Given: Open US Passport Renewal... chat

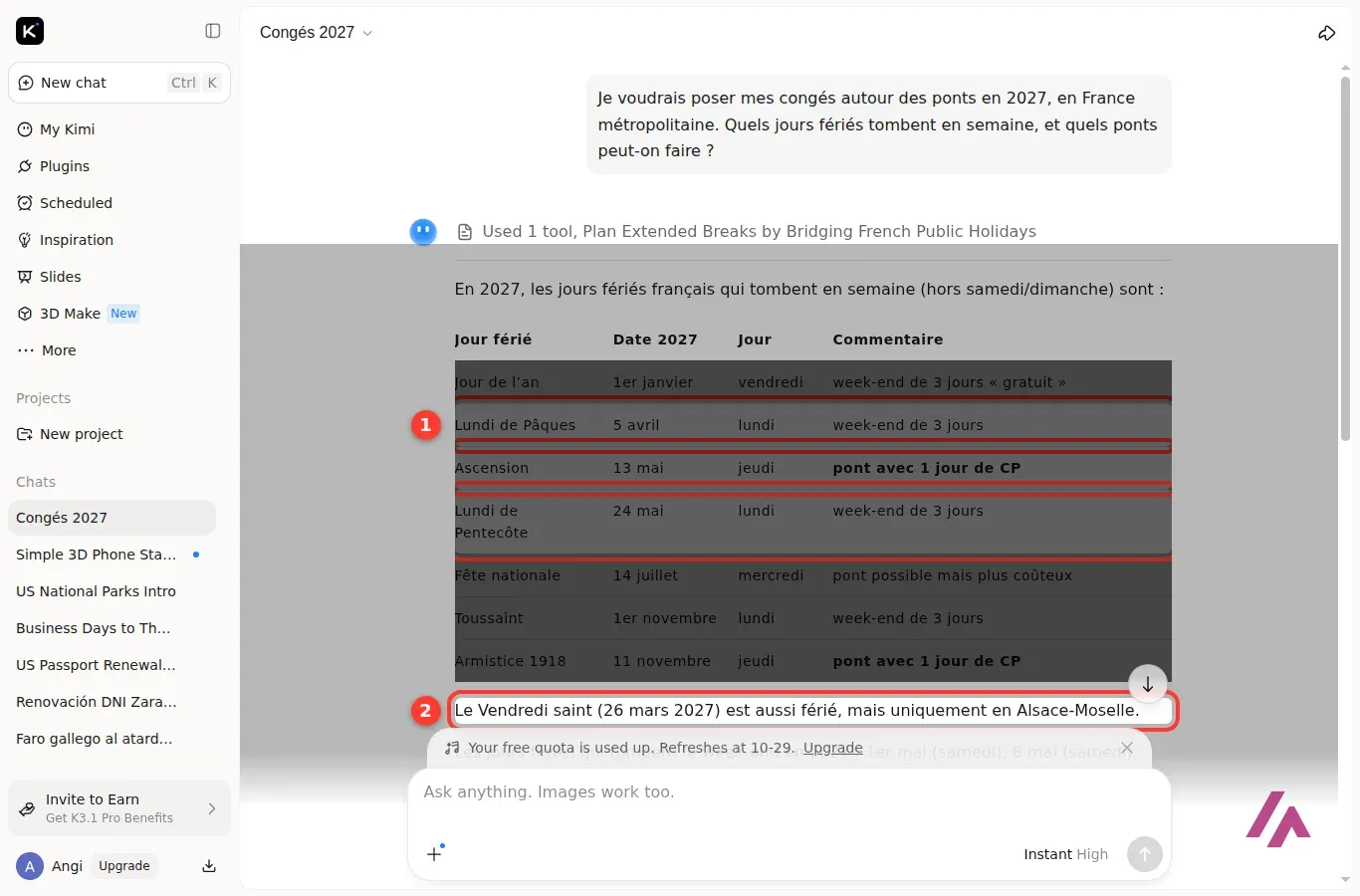Looking at the screenshot, I should point(112,665).
